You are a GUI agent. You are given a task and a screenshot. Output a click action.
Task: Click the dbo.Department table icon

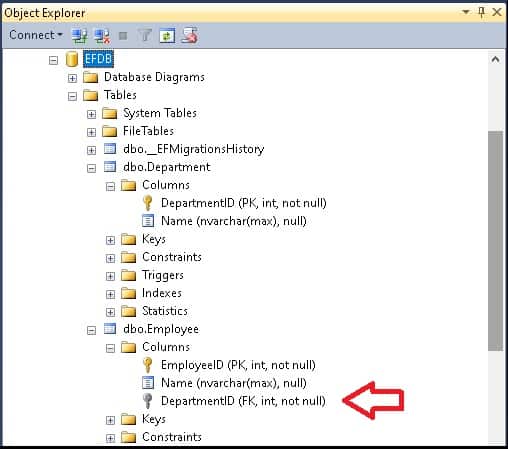coord(110,167)
